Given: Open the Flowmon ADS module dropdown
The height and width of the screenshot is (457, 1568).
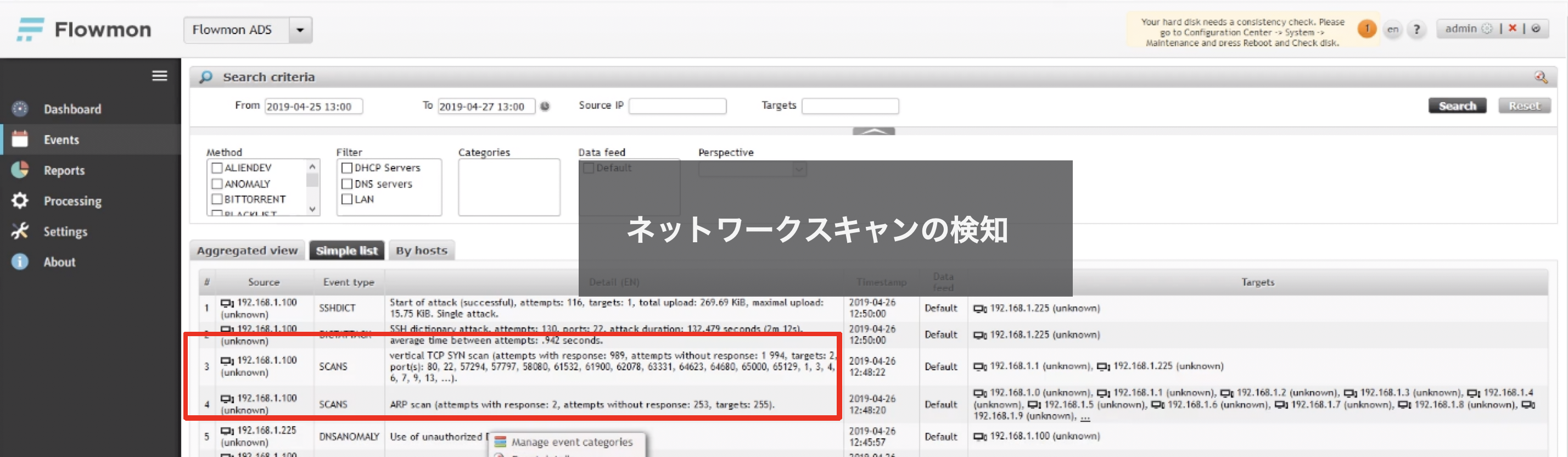Looking at the screenshot, I should click(300, 30).
